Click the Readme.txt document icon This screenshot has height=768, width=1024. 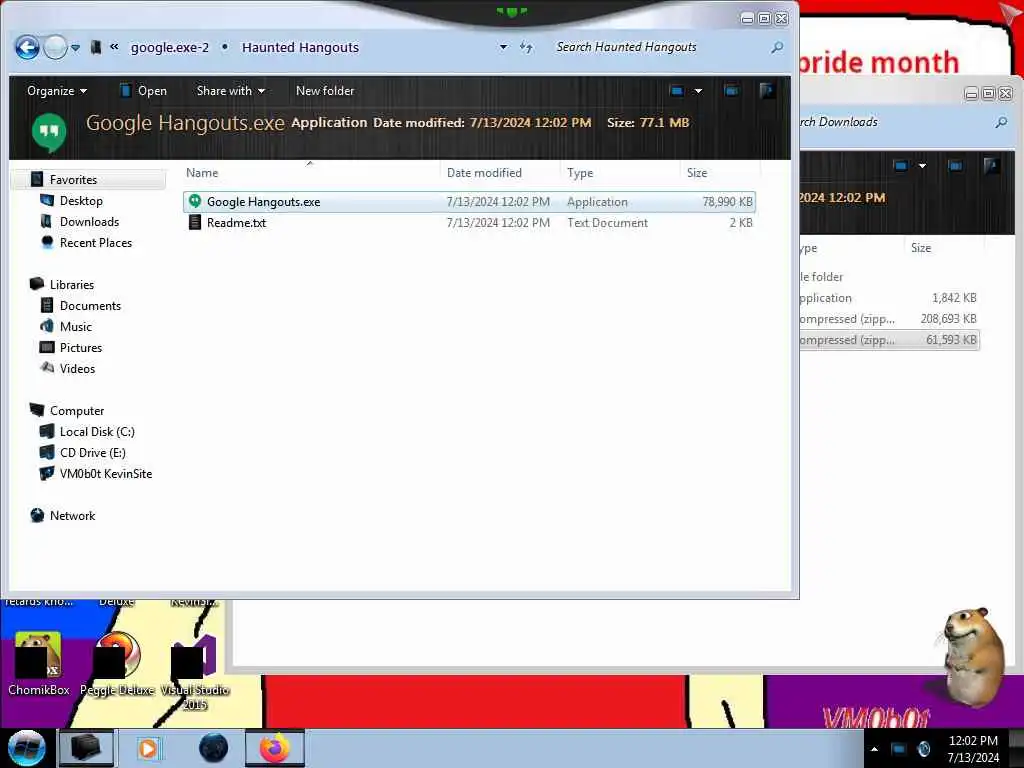point(195,223)
